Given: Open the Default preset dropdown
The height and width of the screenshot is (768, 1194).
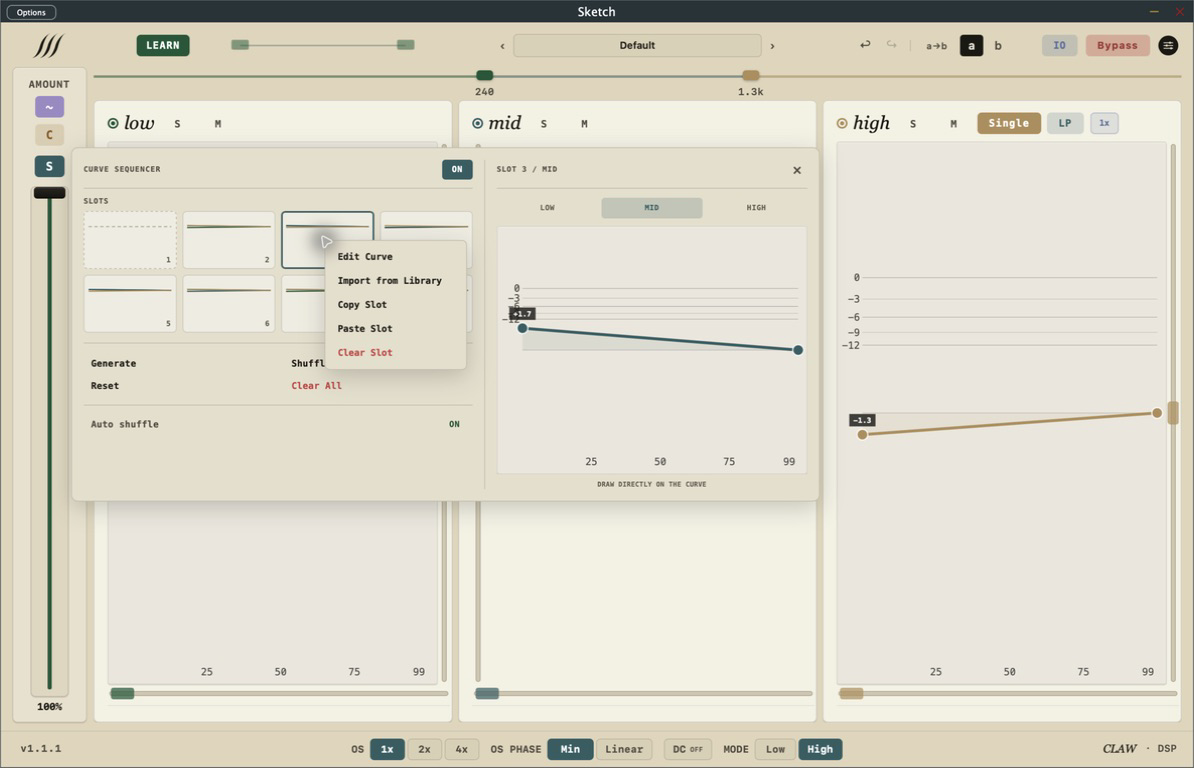Looking at the screenshot, I should (637, 46).
